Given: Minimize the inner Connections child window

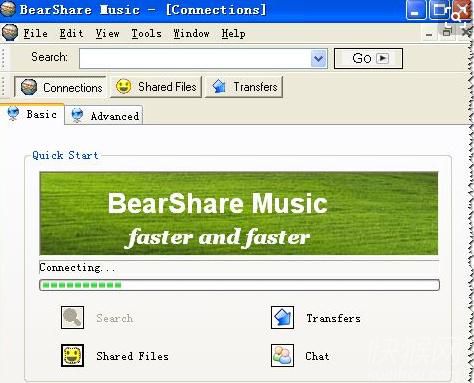Looking at the screenshot, I should click(429, 34).
